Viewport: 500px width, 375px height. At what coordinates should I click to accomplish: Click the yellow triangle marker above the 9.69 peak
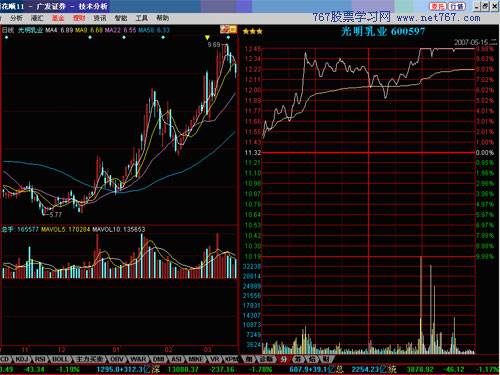[207, 38]
